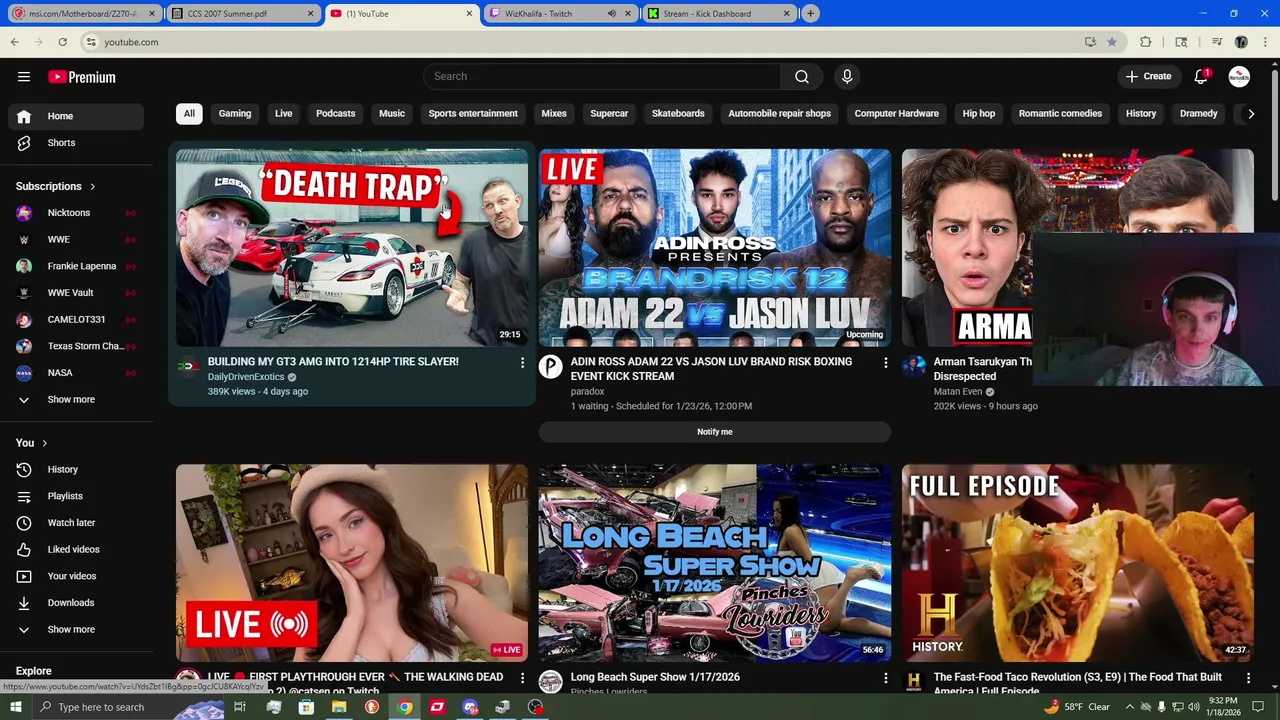Switch to the msi.com Motherboard tab
1280x720 pixels.
tap(84, 14)
